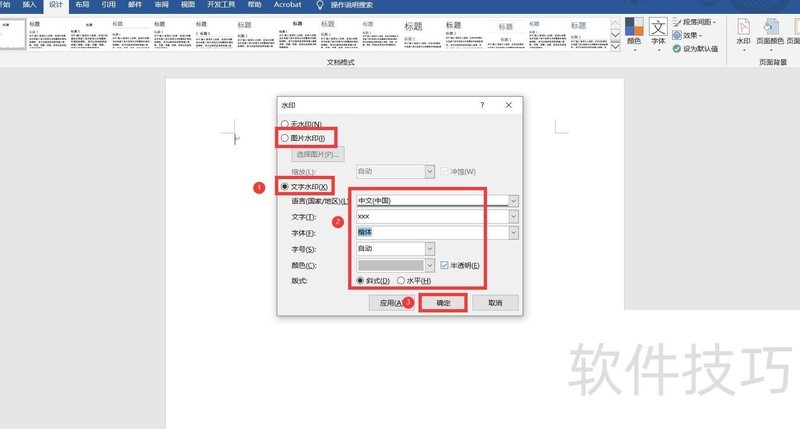
Task: Switch to the Acrobat ribbon tab
Action: point(287,5)
